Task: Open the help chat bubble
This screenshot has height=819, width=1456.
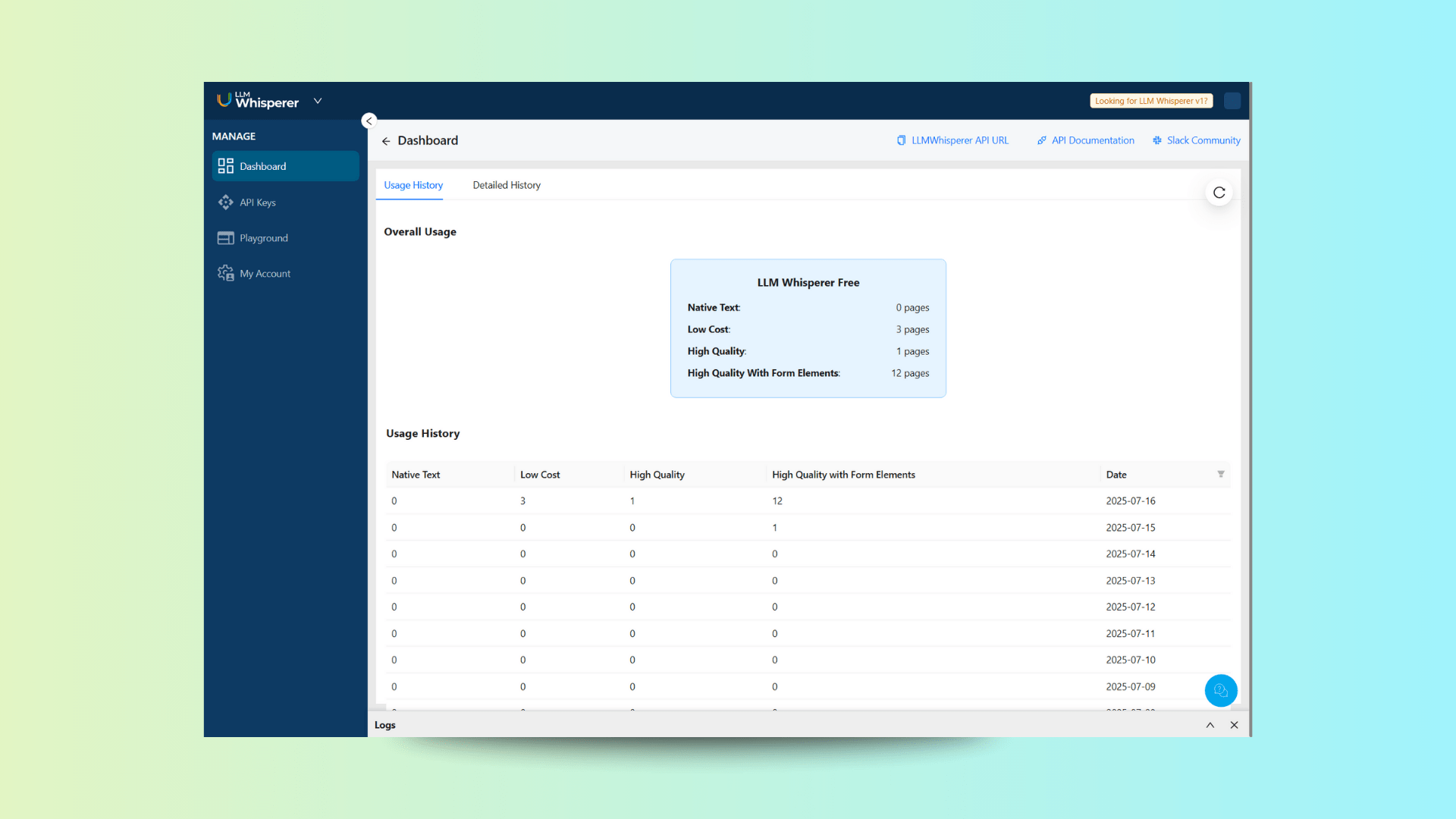Action: tap(1221, 691)
